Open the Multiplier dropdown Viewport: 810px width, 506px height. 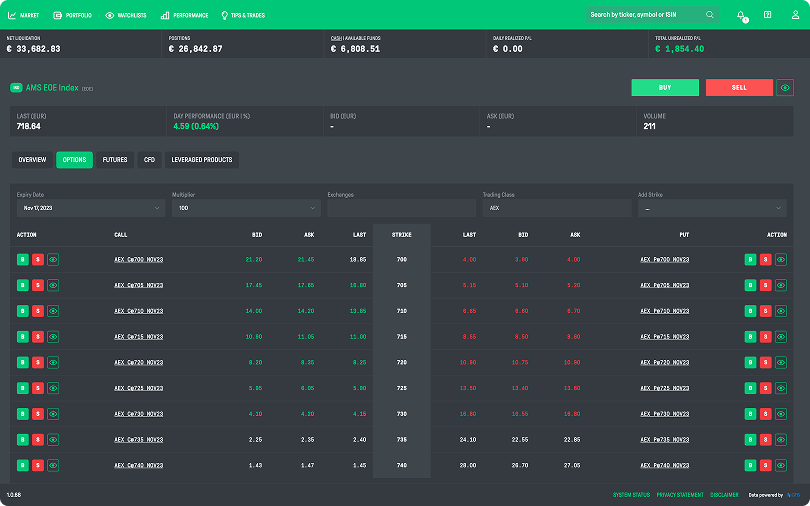click(245, 208)
